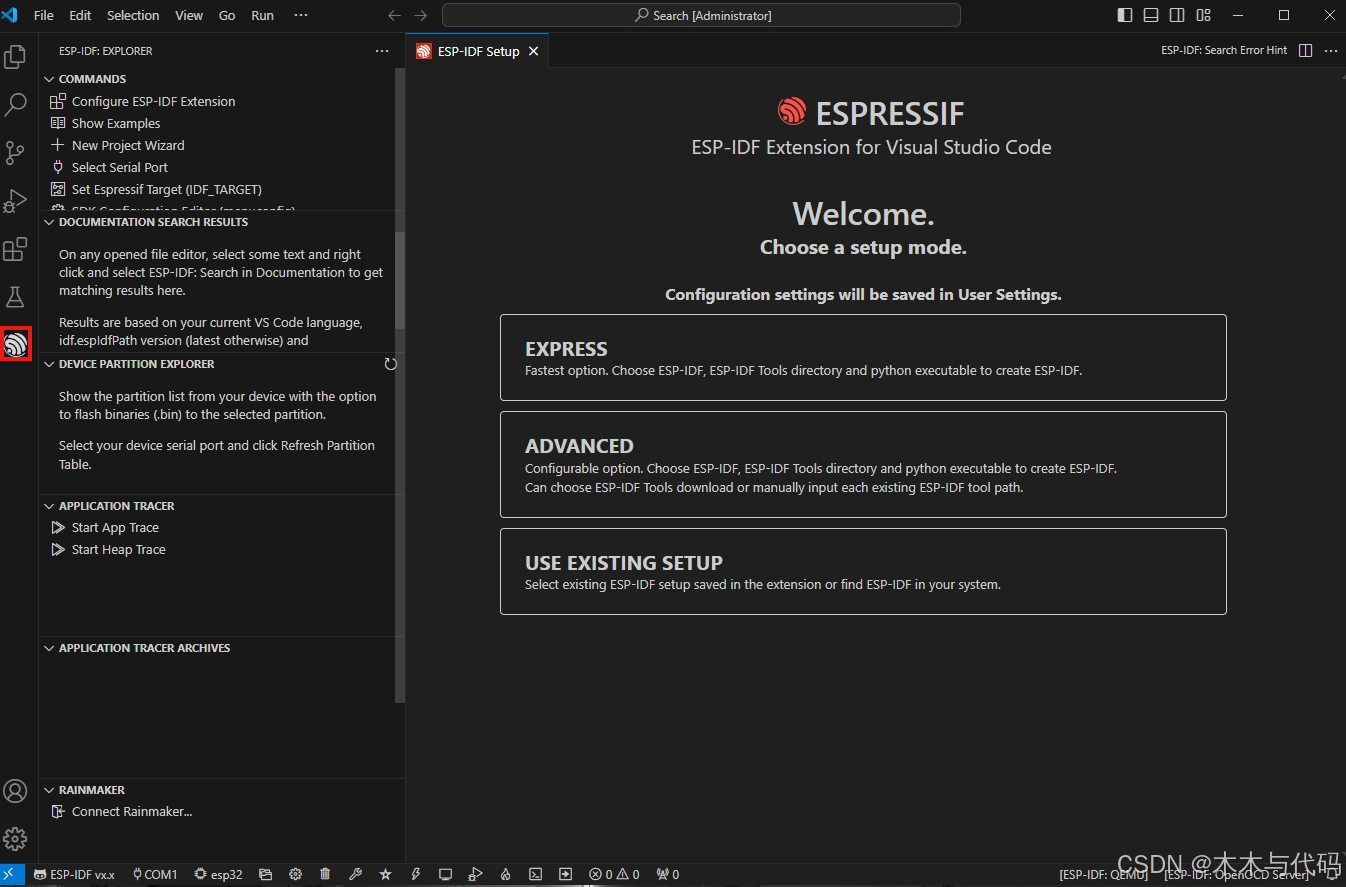Click the build project wrench icon
Image resolution: width=1346 pixels, height=887 pixels.
coord(355,874)
